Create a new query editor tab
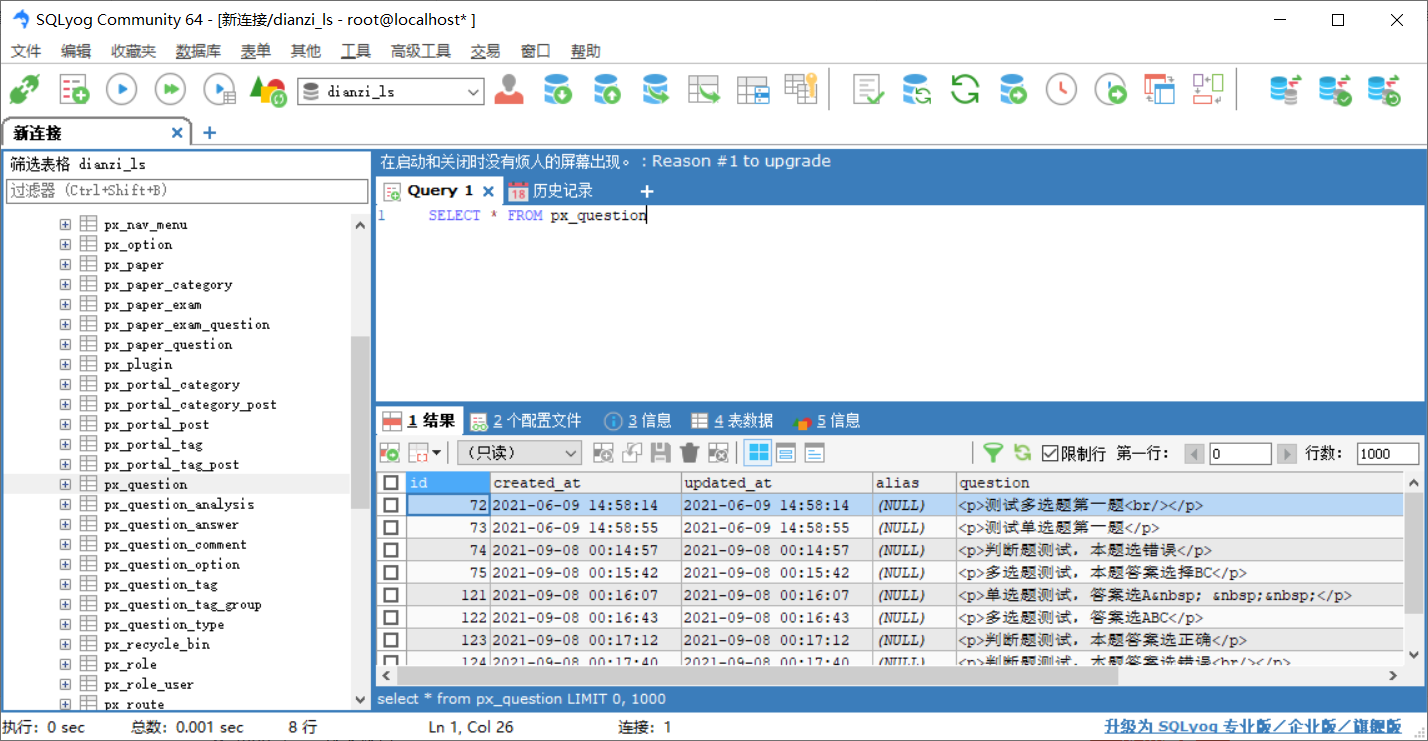This screenshot has width=1428, height=741. pos(646,190)
